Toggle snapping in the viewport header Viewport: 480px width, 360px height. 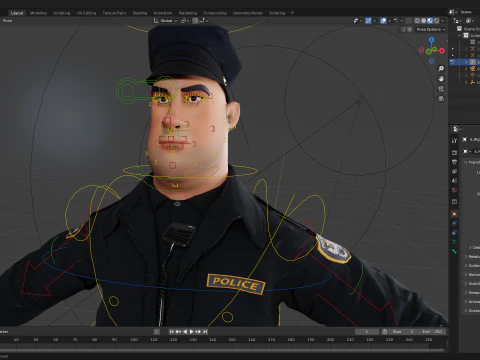click(195, 21)
